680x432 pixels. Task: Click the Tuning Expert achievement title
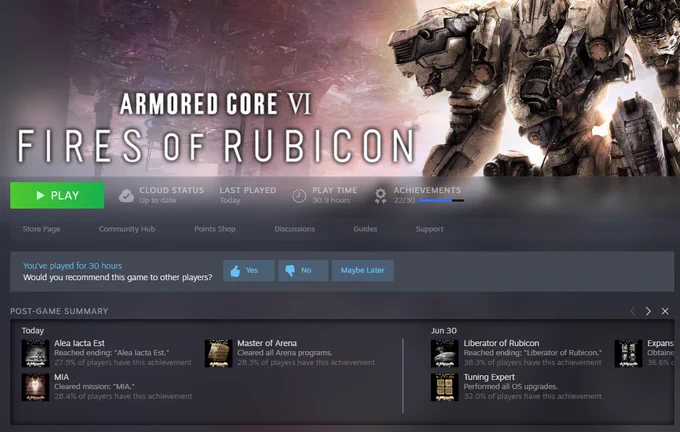[489, 377]
